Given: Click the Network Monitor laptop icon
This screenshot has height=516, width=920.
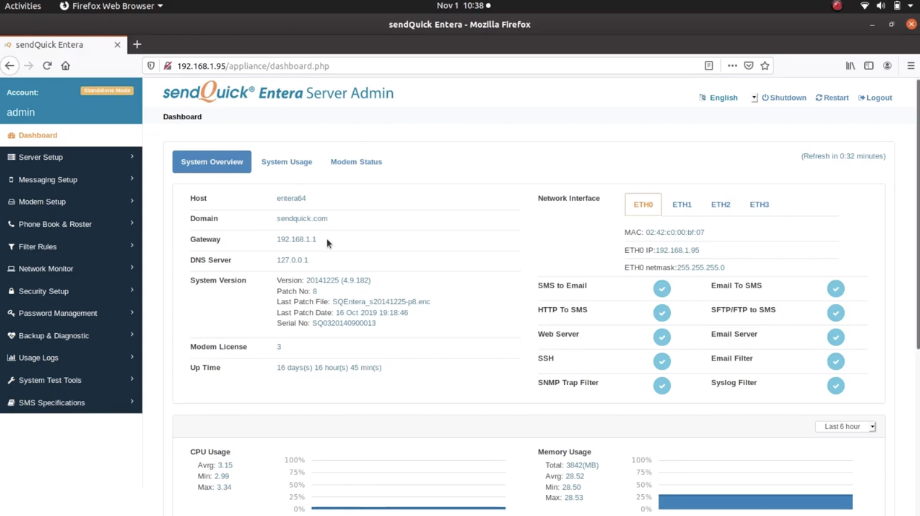Looking at the screenshot, I should click(x=11, y=269).
